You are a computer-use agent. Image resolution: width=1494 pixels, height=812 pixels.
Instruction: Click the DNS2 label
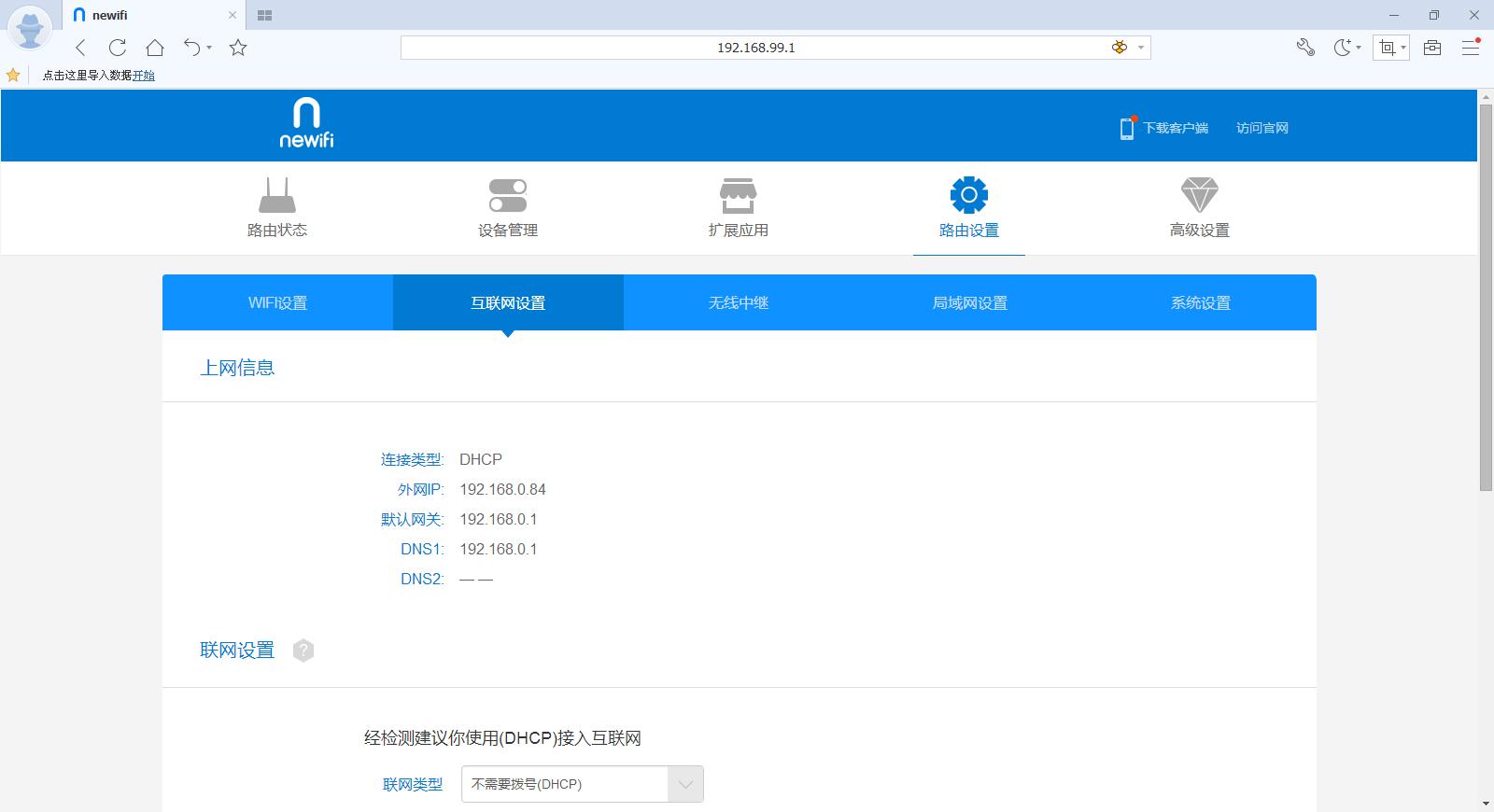tap(422, 579)
